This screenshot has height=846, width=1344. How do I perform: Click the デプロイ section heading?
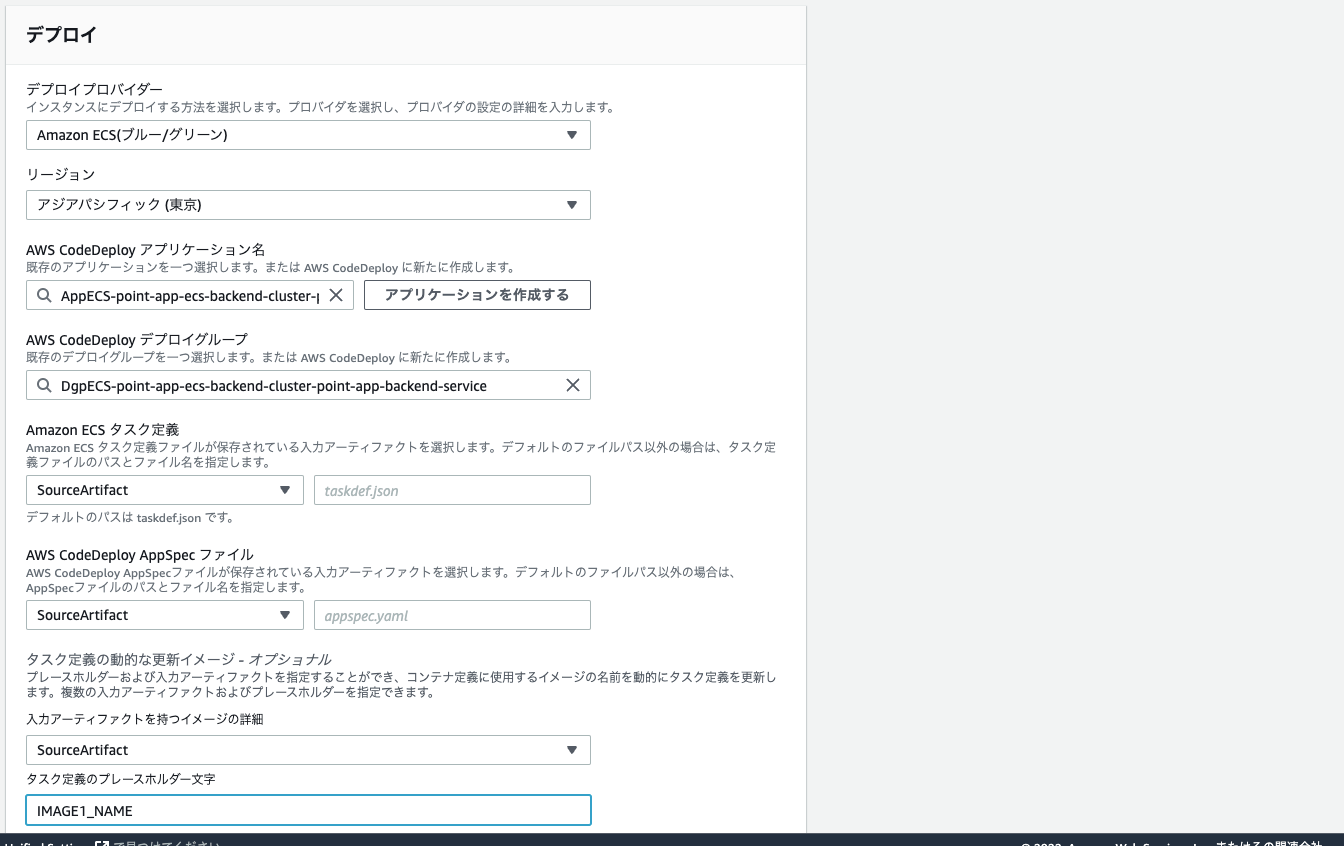pyautogui.click(x=61, y=35)
